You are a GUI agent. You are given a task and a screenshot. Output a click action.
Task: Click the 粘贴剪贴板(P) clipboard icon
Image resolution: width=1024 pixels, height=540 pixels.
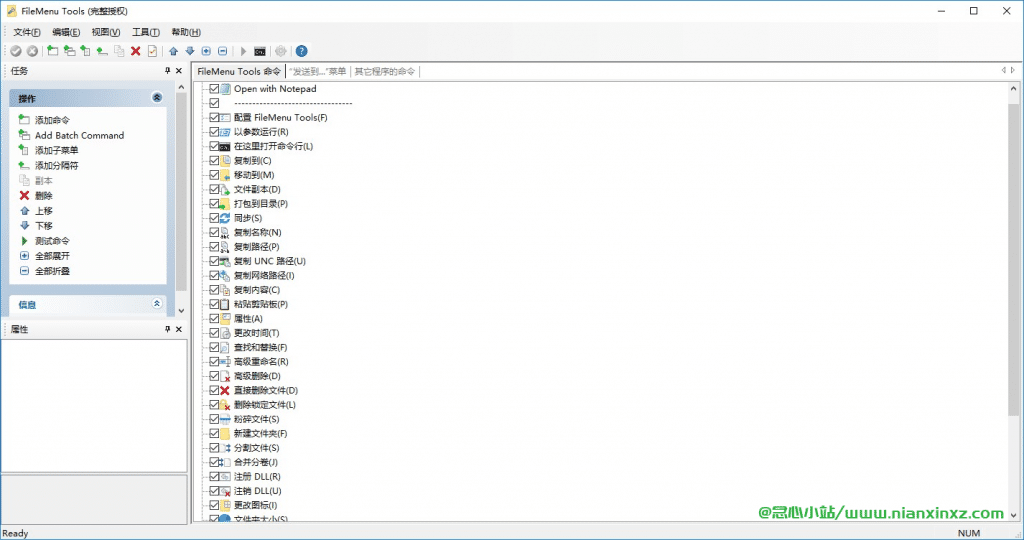(x=225, y=304)
